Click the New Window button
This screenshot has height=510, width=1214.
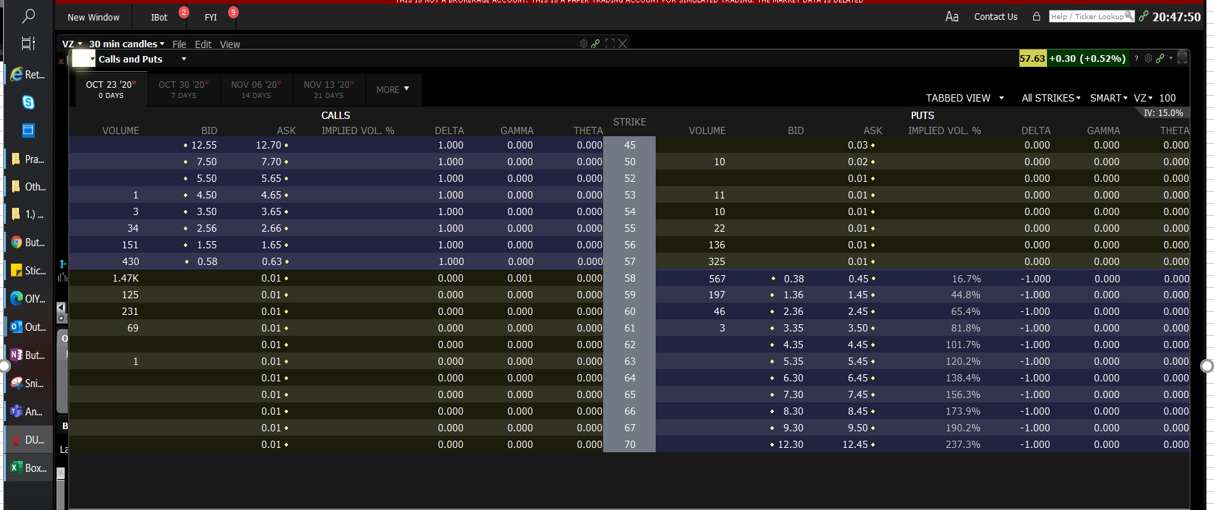(93, 17)
